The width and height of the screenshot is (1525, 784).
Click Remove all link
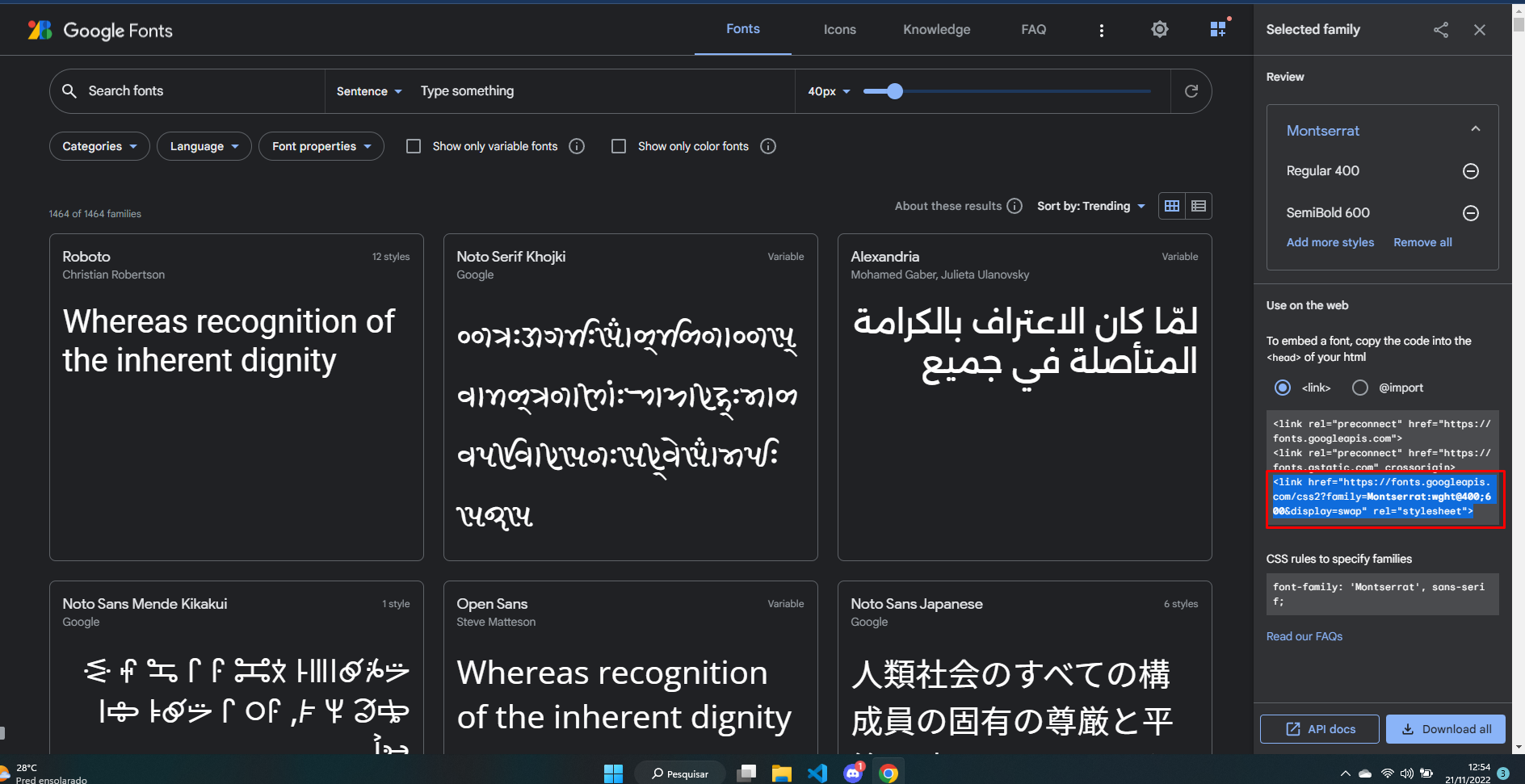coord(1422,242)
